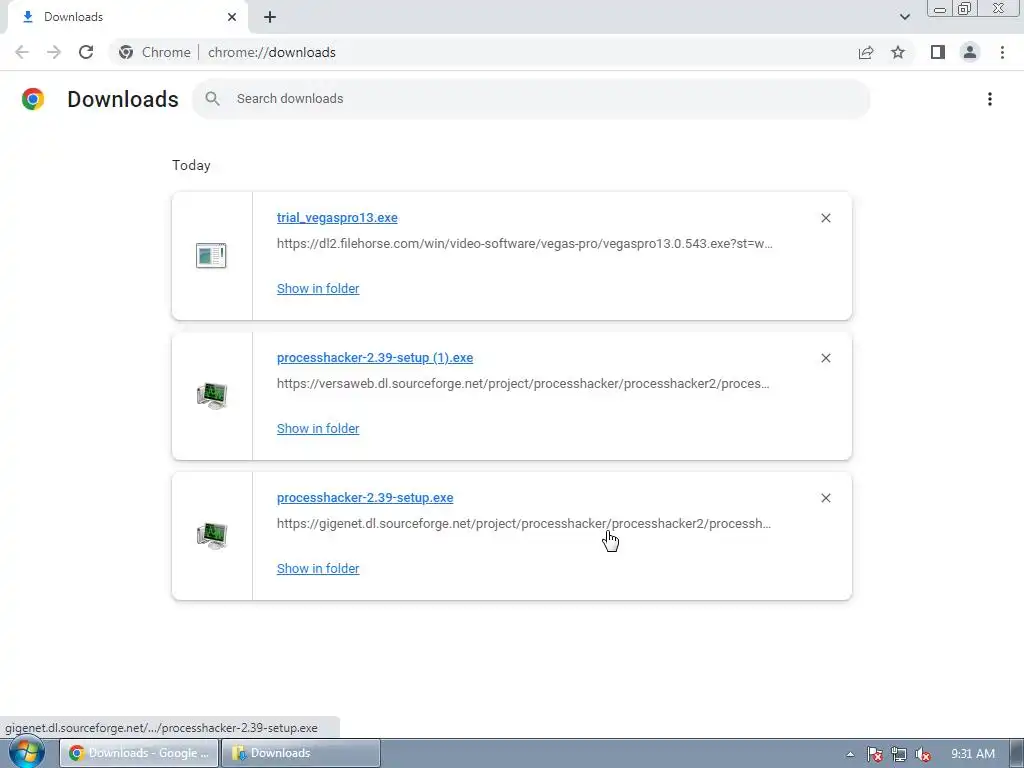1024x768 pixels.
Task: Open the side panel icon
Action: pyautogui.click(x=938, y=52)
